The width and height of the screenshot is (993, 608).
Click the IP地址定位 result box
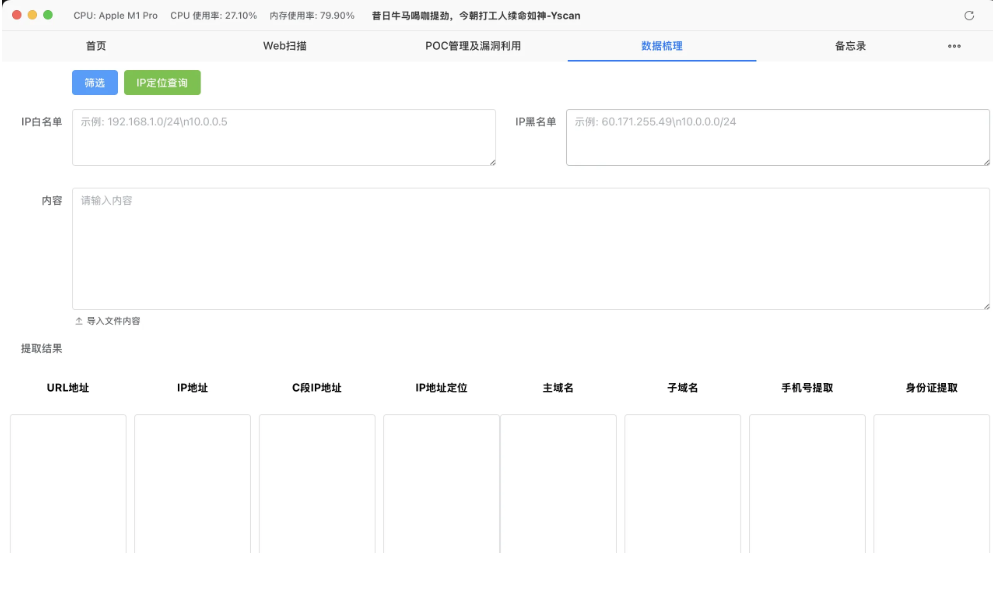click(441, 484)
